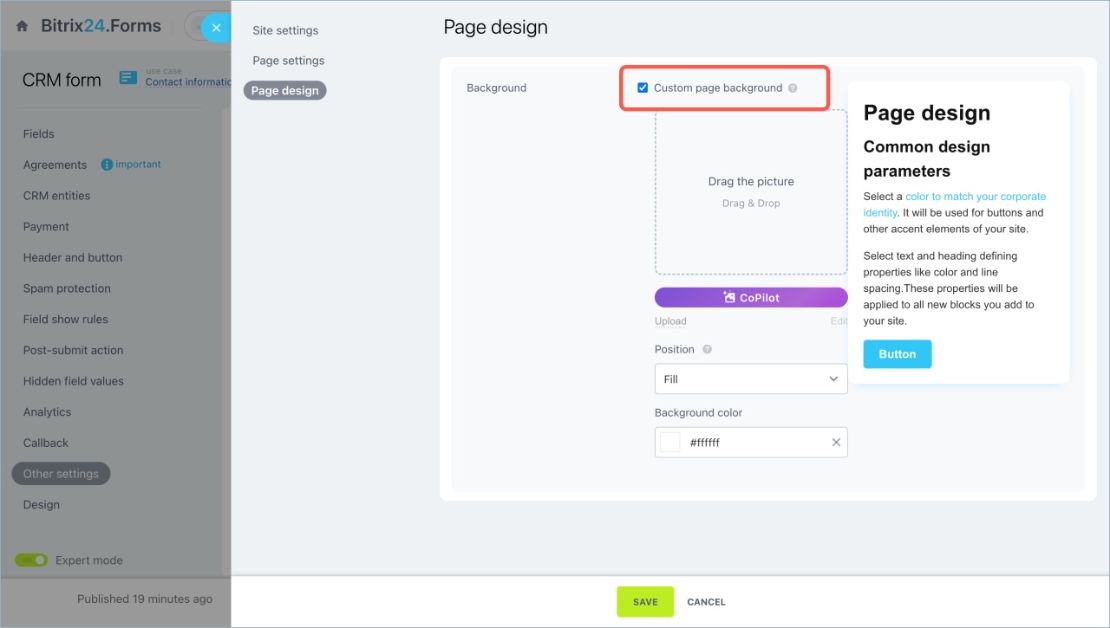Close the slider panel with the X button
Image resolution: width=1110 pixels, height=628 pixels.
pyautogui.click(x=216, y=28)
